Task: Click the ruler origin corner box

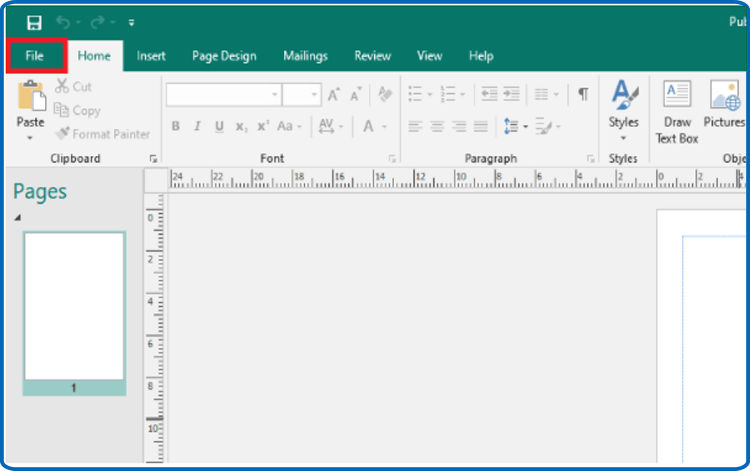Action: pos(155,180)
